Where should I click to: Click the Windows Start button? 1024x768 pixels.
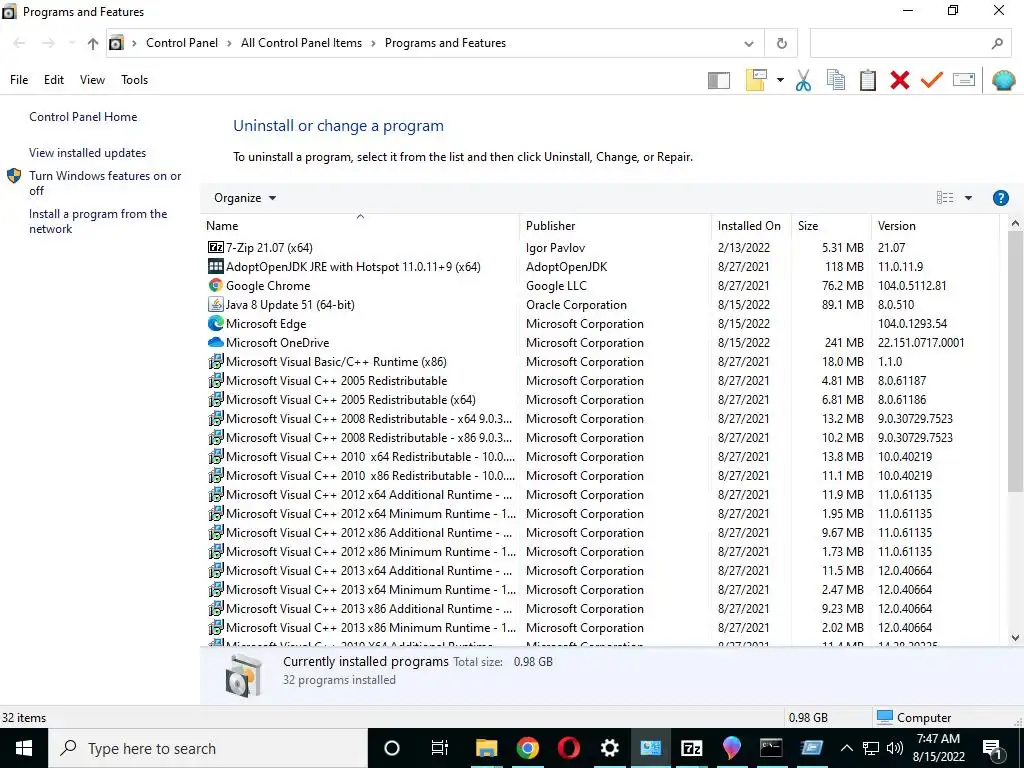(x=24, y=748)
